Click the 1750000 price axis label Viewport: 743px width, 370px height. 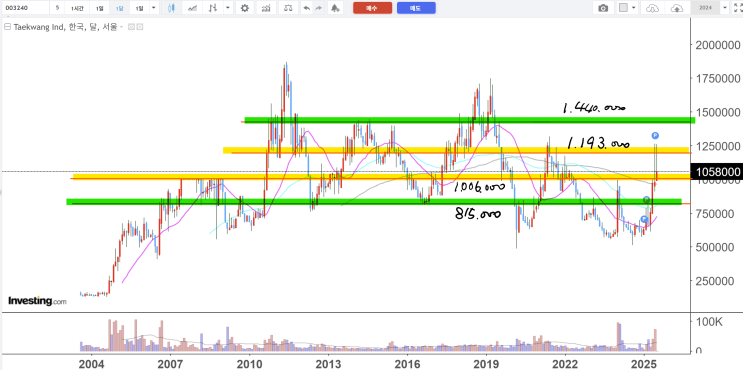point(717,79)
